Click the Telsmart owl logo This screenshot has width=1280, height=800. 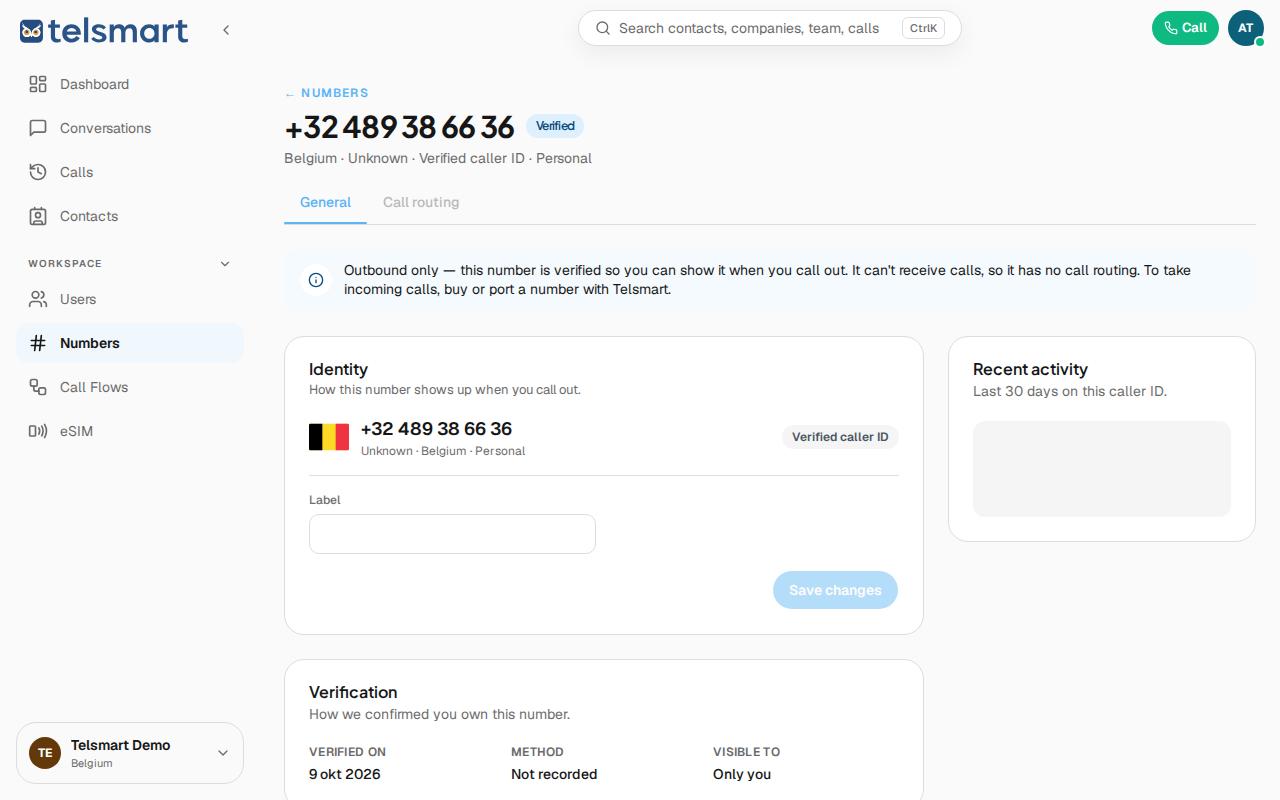click(x=103, y=30)
